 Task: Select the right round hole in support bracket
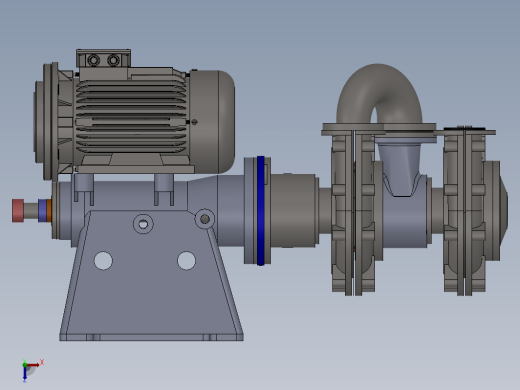(186, 261)
